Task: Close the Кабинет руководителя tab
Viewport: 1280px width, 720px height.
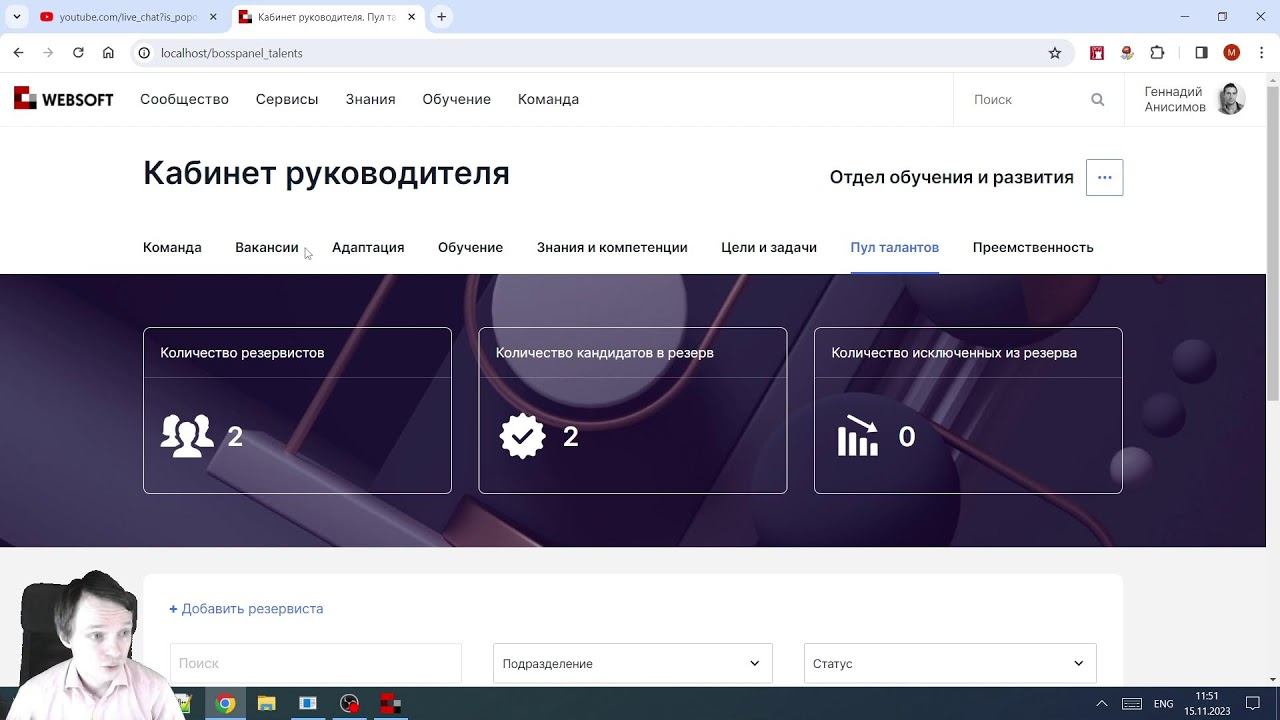Action: coord(411,17)
